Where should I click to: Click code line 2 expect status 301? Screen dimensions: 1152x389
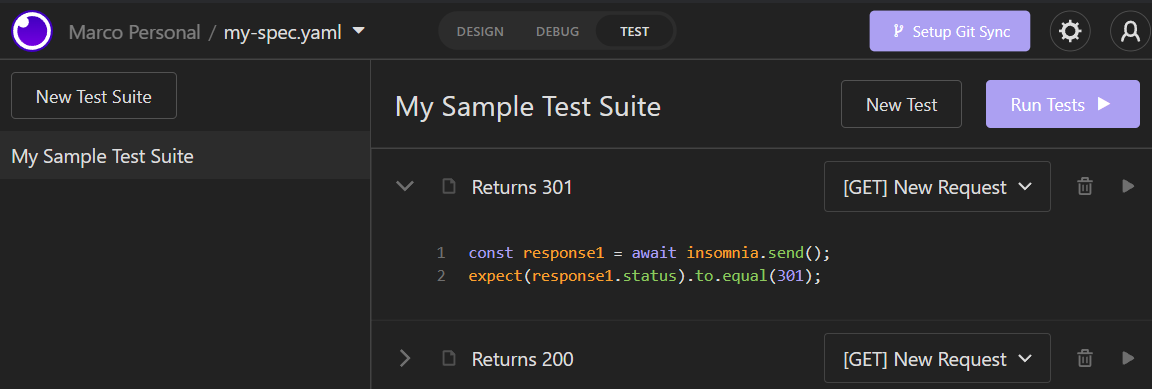tap(644, 276)
